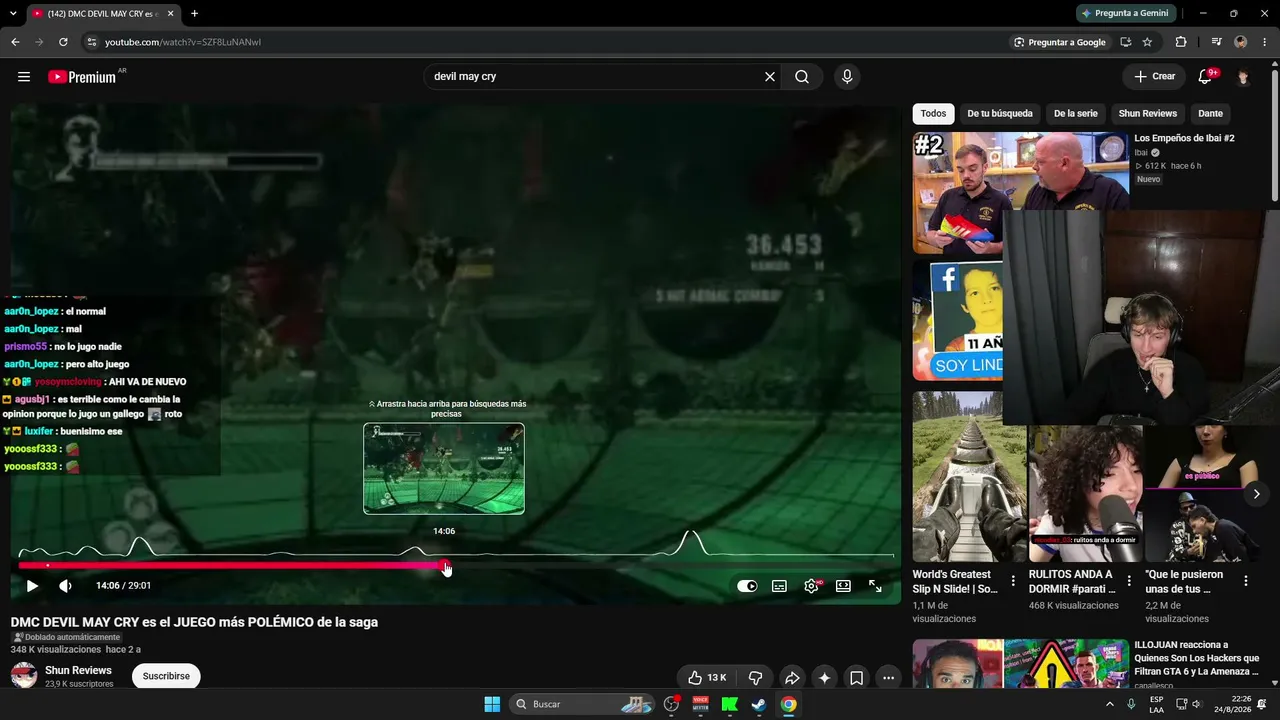Open new browser tab with plus
Image resolution: width=1280 pixels, height=720 pixels.
pos(194,14)
